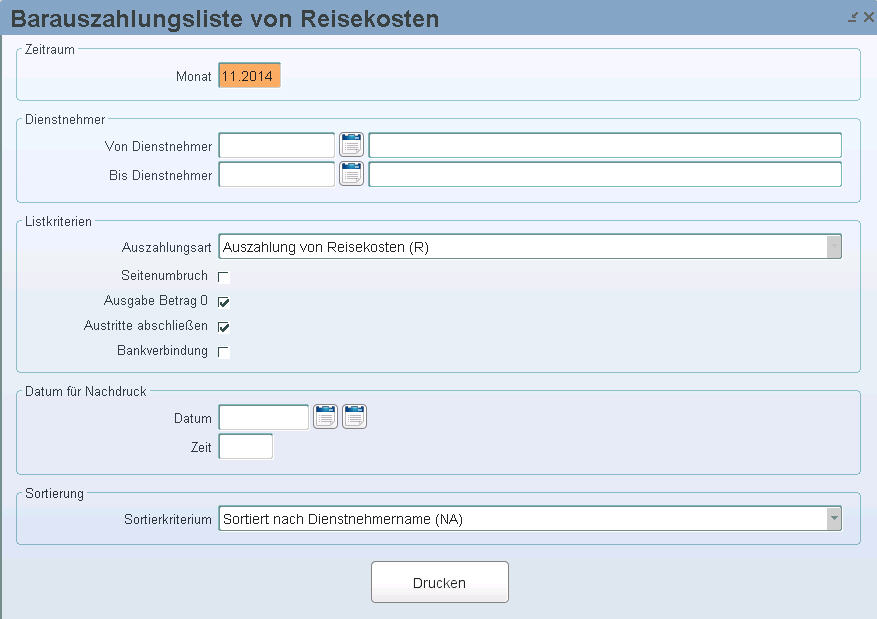Click the Zeit input field
Image resolution: width=877 pixels, height=619 pixels.
coord(246,446)
